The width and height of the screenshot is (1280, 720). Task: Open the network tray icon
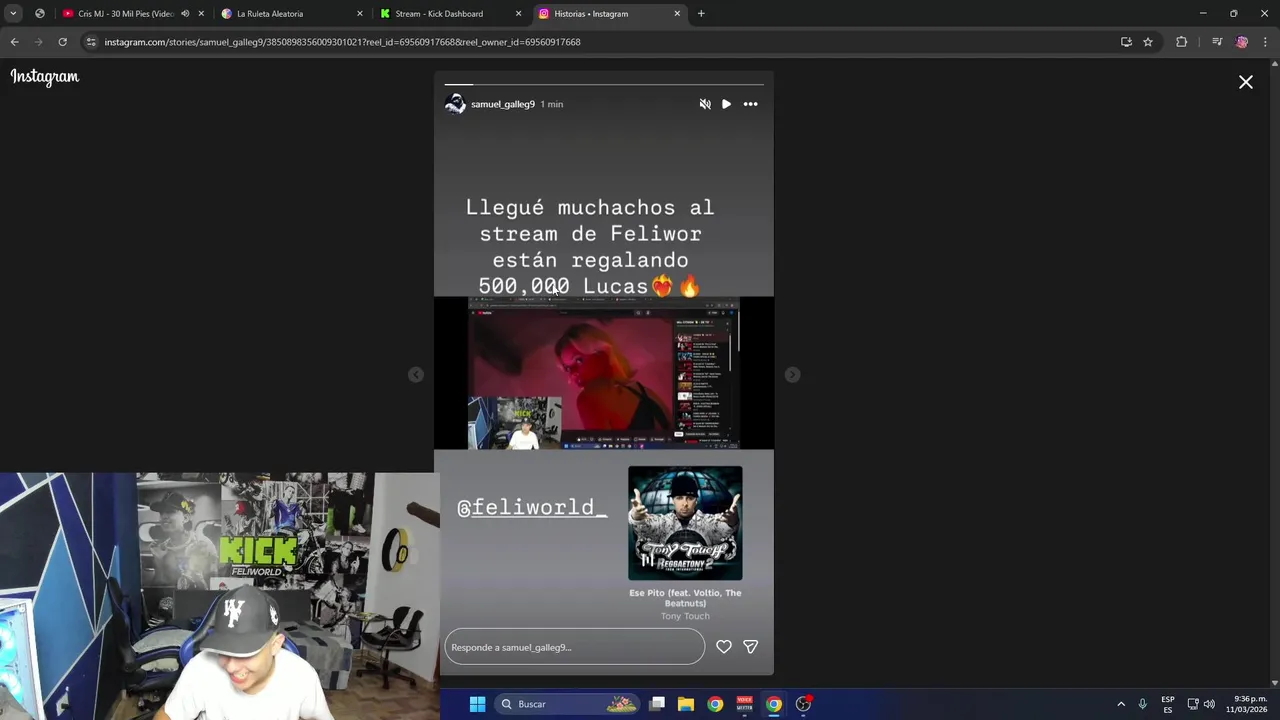1193,704
